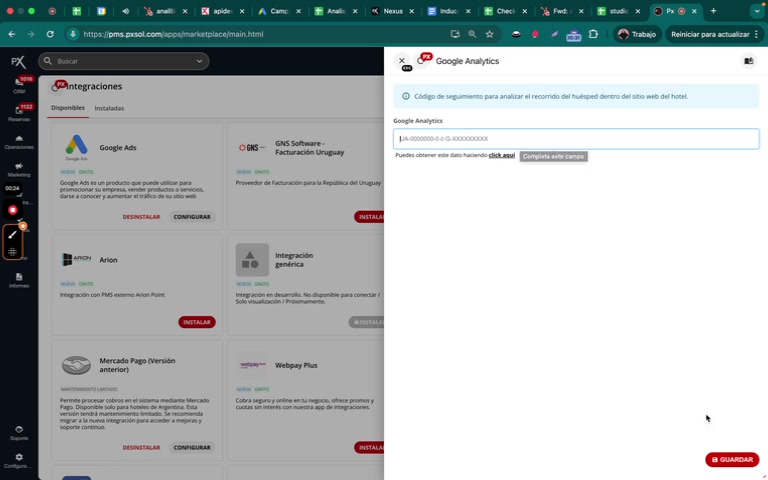Open the CRM sidebar icon
This screenshot has width=768, height=480.
click(x=19, y=85)
